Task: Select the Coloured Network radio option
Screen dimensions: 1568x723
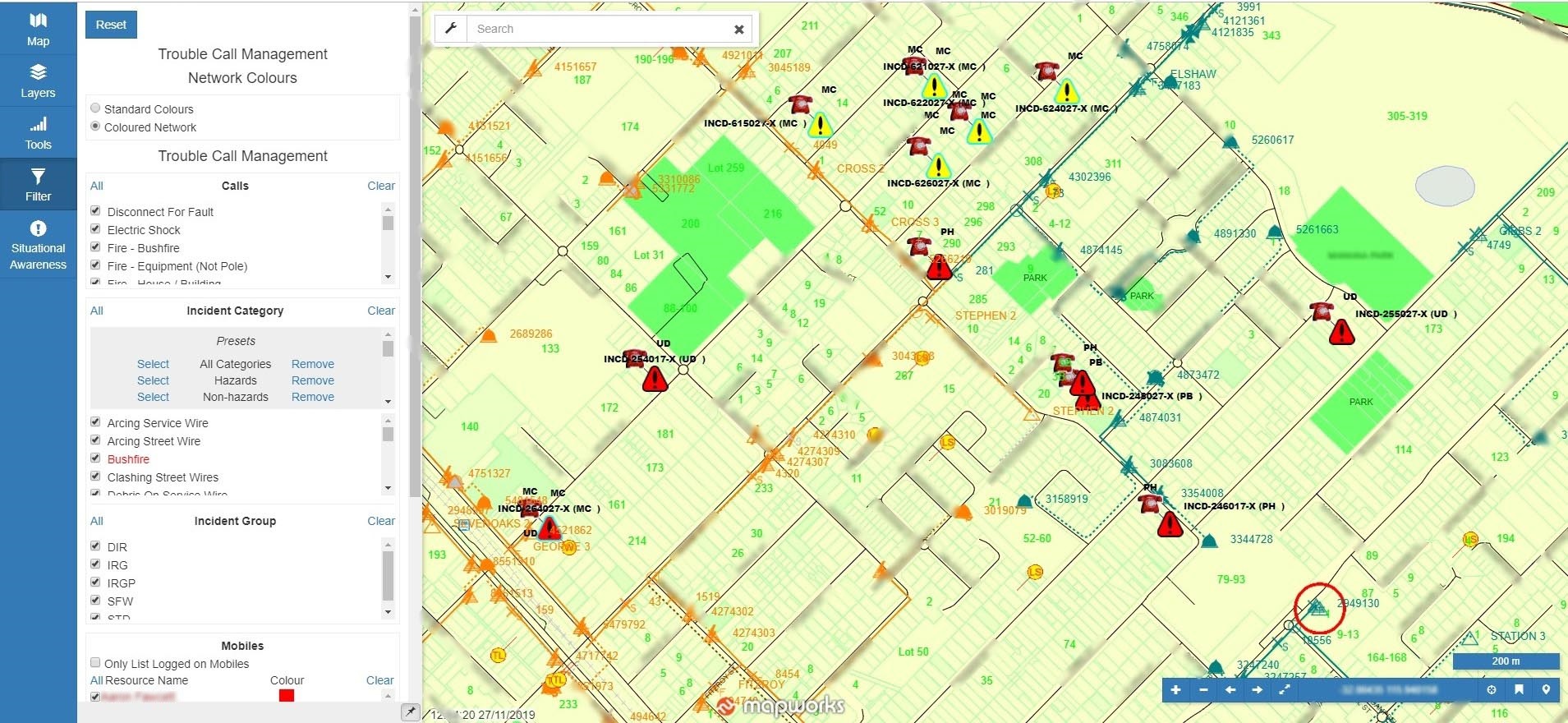Action: coord(95,127)
